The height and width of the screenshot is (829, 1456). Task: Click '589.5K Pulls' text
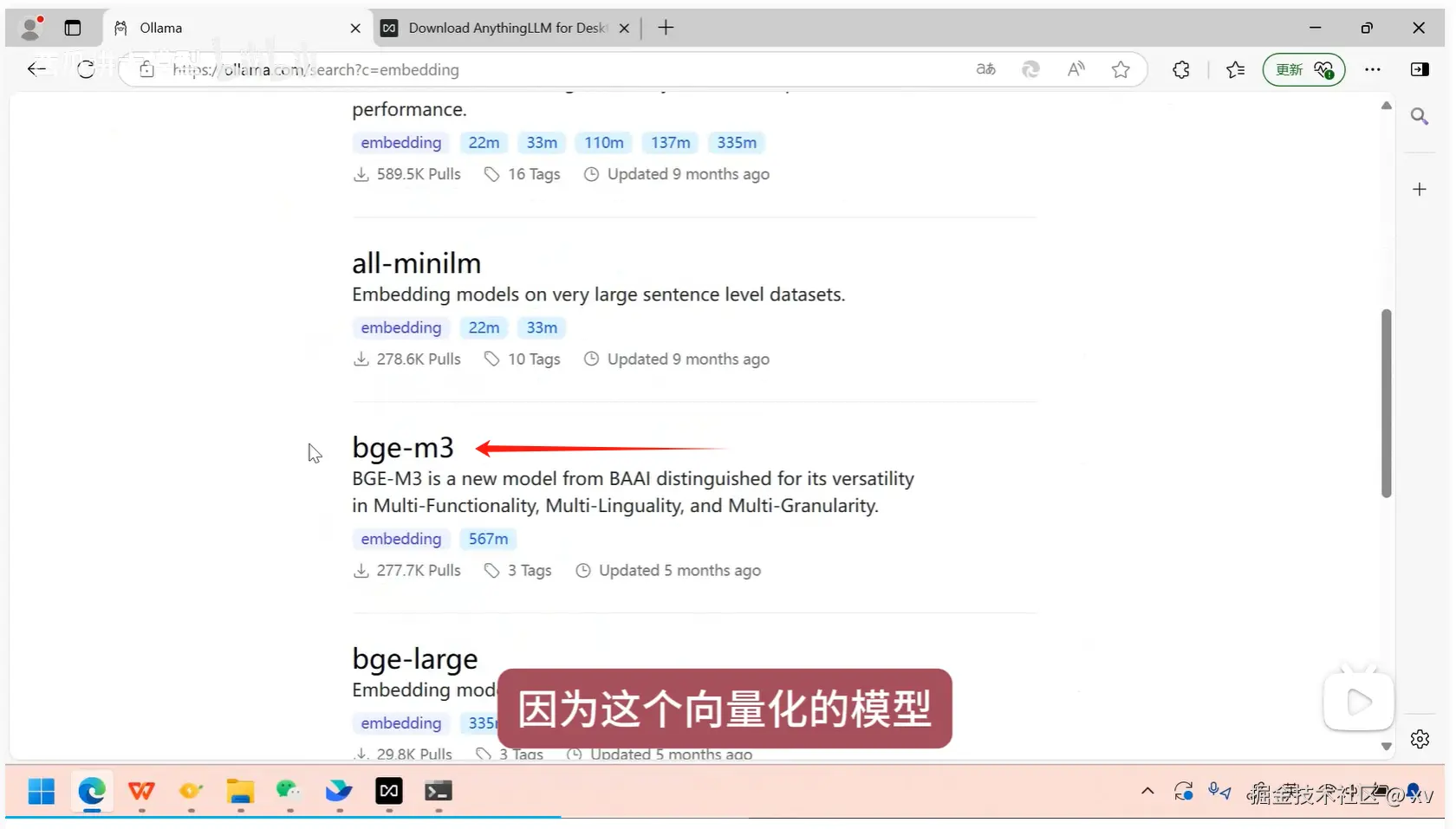[419, 174]
